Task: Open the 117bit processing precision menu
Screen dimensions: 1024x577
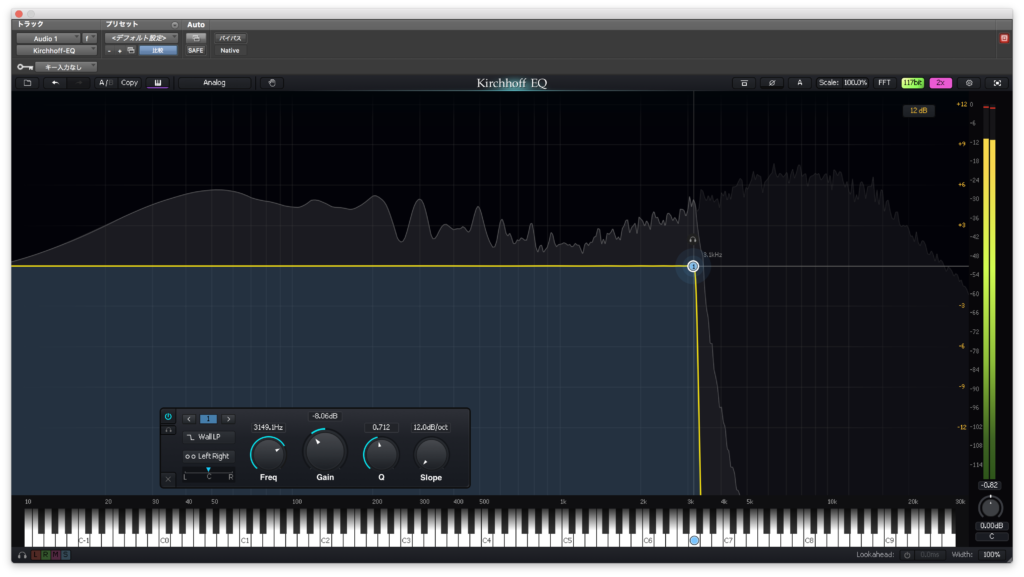Action: (912, 83)
